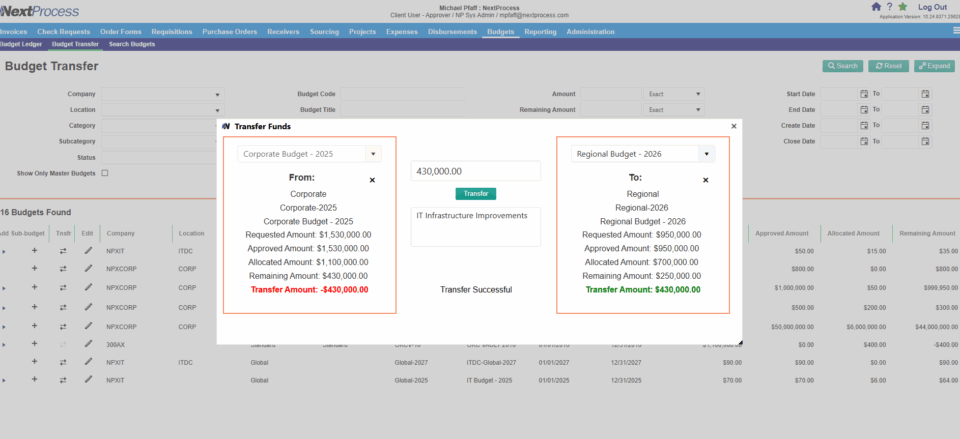Click the green Transfer button
Viewport: 960px width, 439px height.
(475, 193)
